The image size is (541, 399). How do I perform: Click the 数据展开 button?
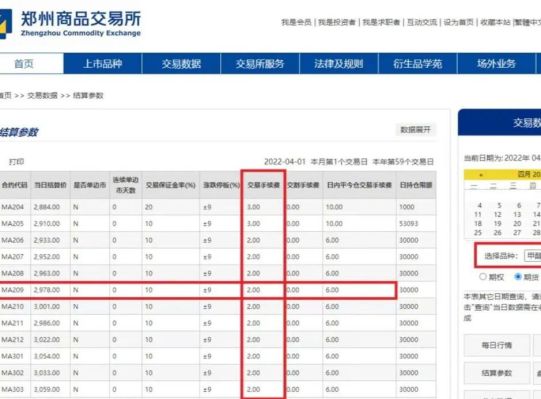pyautogui.click(x=415, y=129)
